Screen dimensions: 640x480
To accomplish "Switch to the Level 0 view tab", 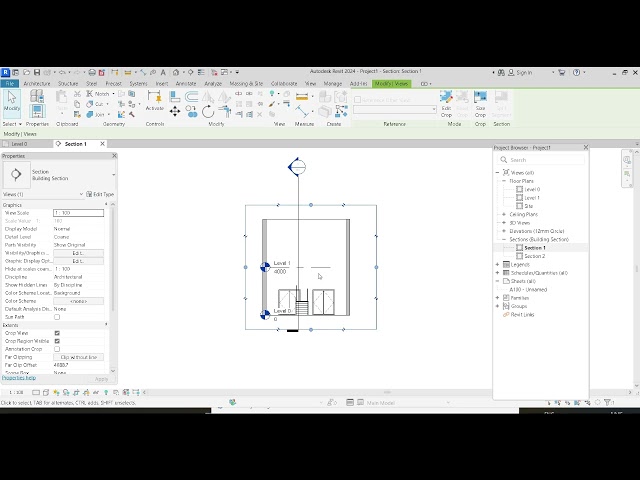I will point(19,144).
